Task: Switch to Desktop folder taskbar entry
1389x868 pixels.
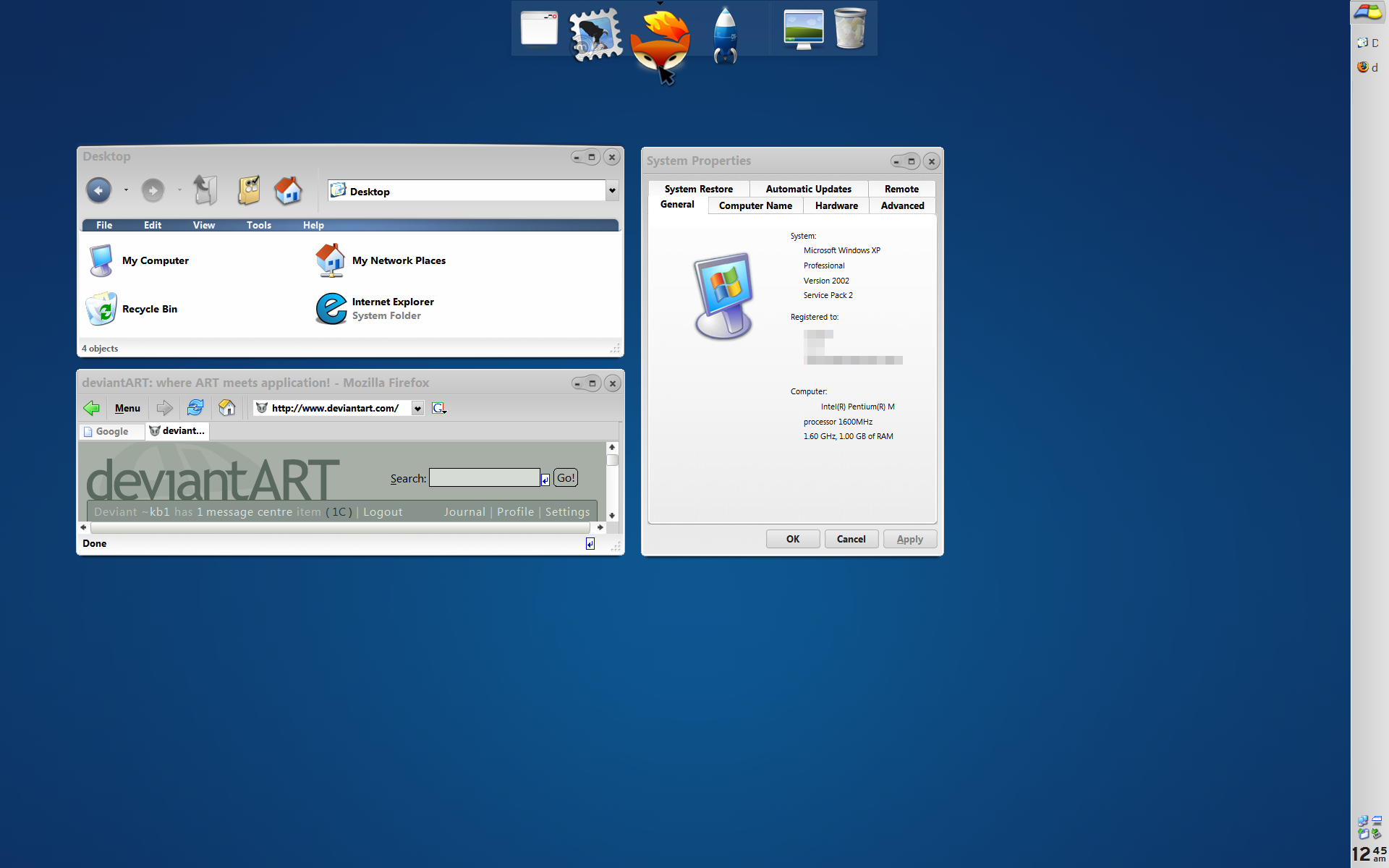Action: pyautogui.click(x=1368, y=43)
